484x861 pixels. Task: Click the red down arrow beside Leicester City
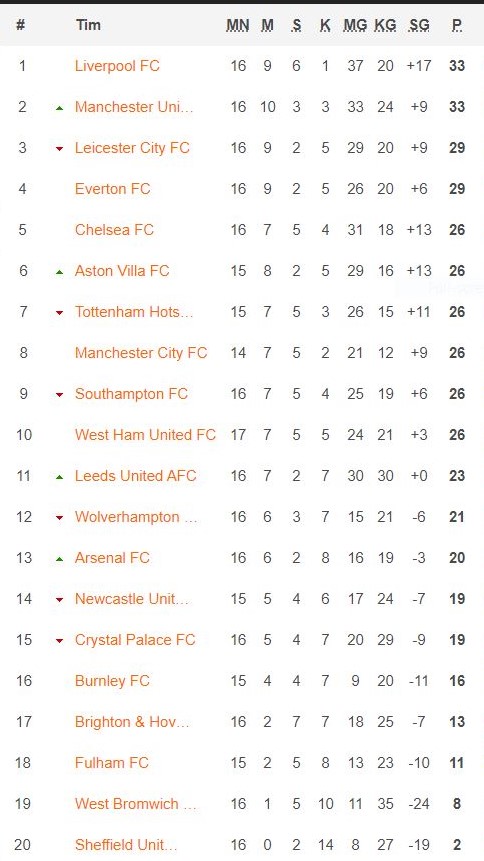tap(59, 149)
